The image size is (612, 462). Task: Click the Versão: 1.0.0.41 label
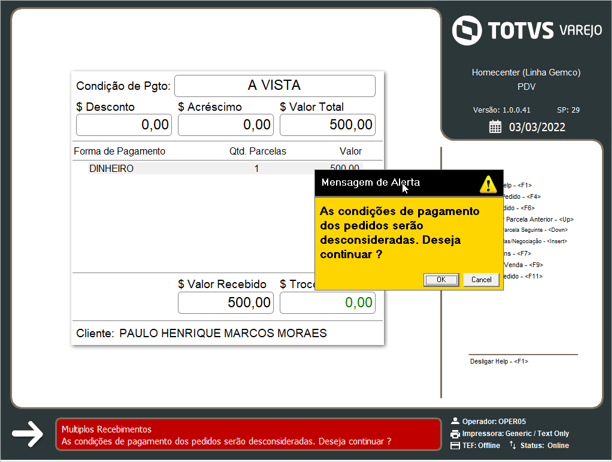pos(502,110)
